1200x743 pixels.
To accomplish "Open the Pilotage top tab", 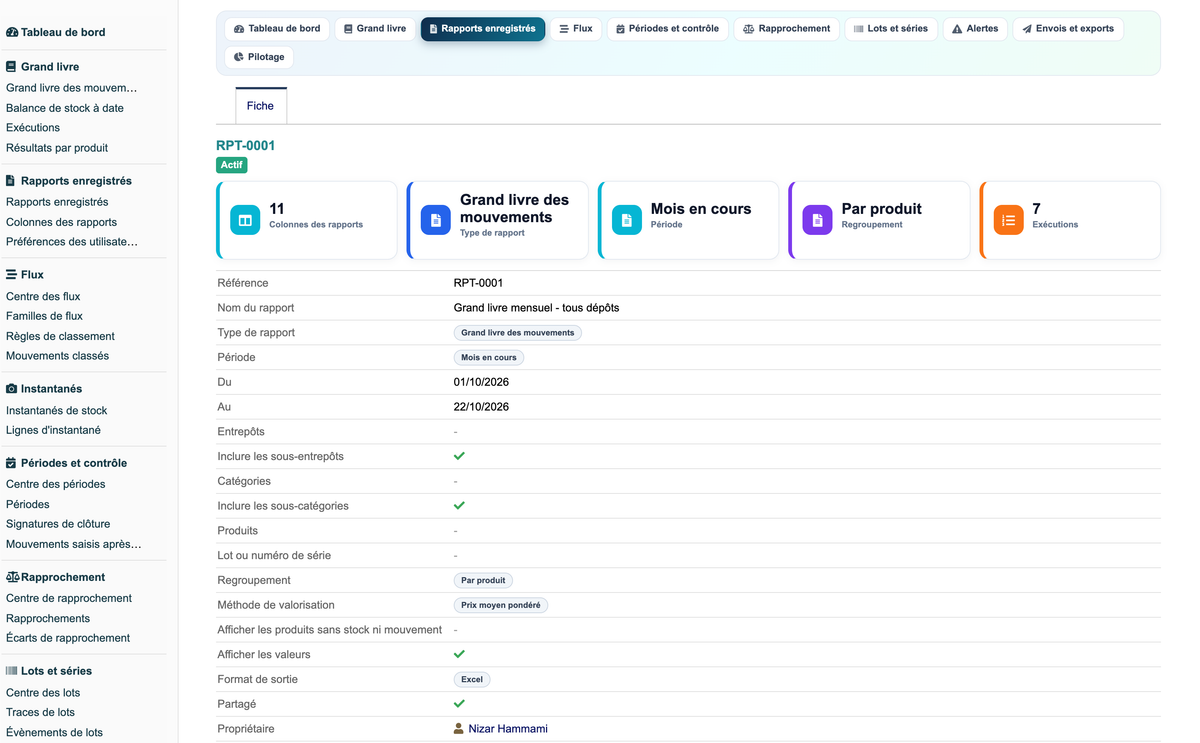I will click(259, 57).
